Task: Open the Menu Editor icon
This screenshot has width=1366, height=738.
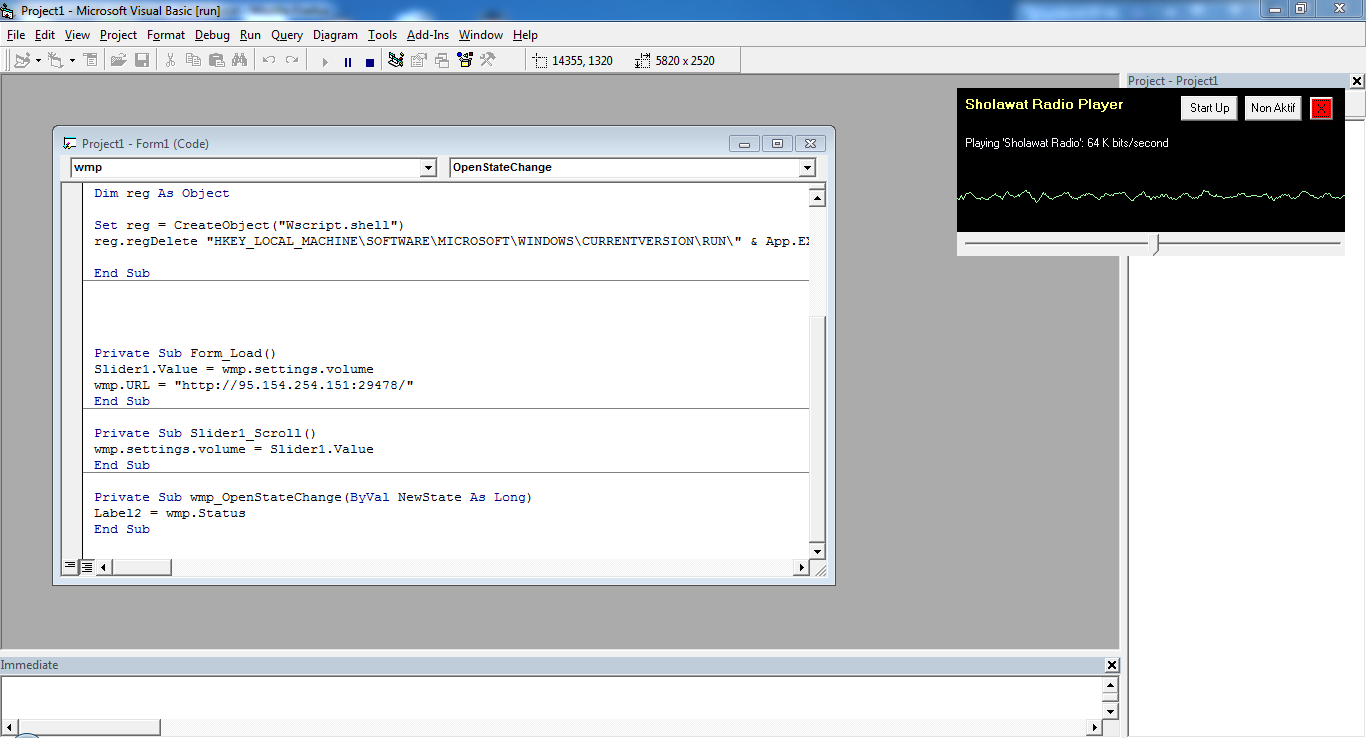Action: click(x=90, y=60)
